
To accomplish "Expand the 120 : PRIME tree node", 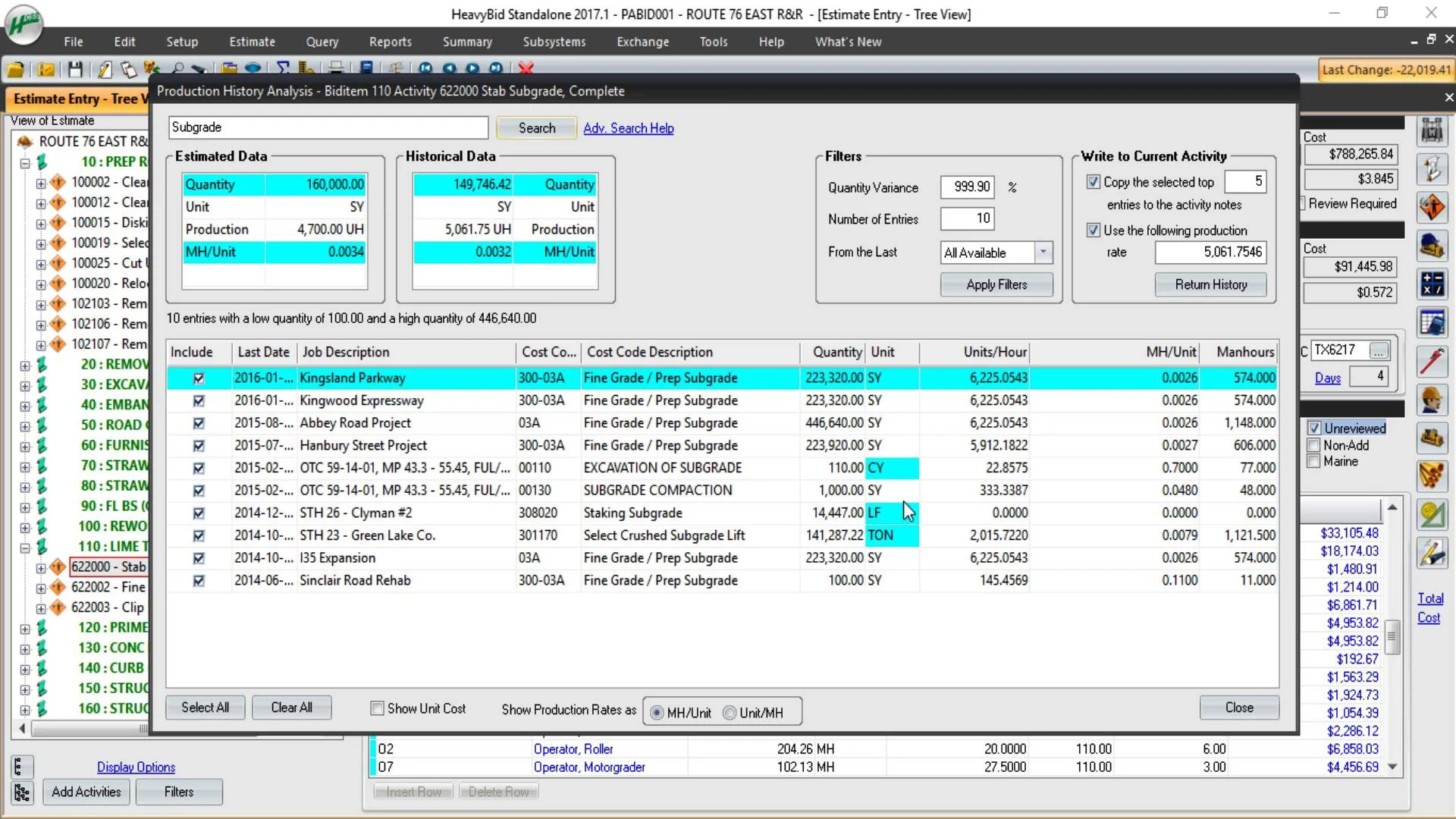I will click(25, 629).
